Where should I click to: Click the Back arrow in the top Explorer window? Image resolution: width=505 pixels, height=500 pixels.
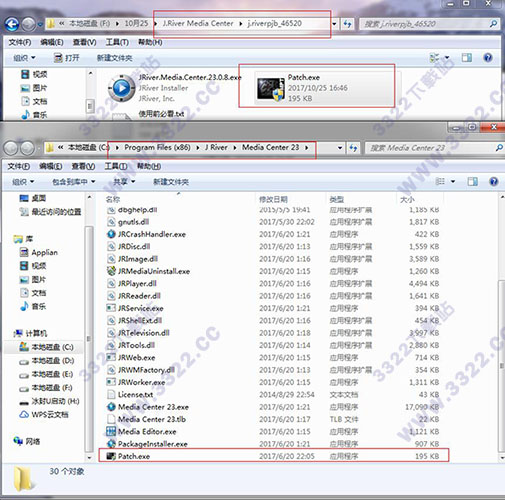click(12, 24)
